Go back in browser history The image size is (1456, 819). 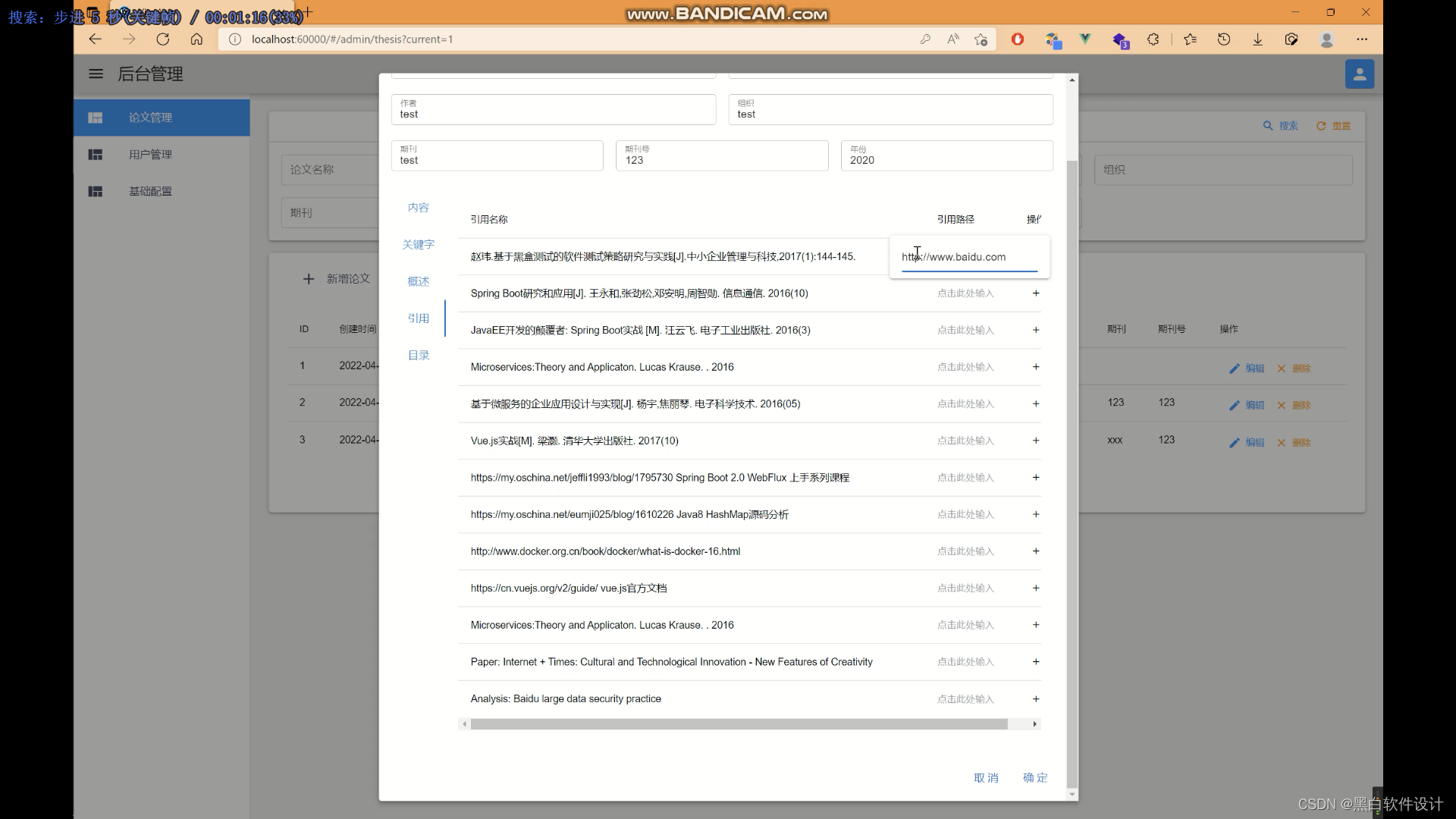(95, 39)
